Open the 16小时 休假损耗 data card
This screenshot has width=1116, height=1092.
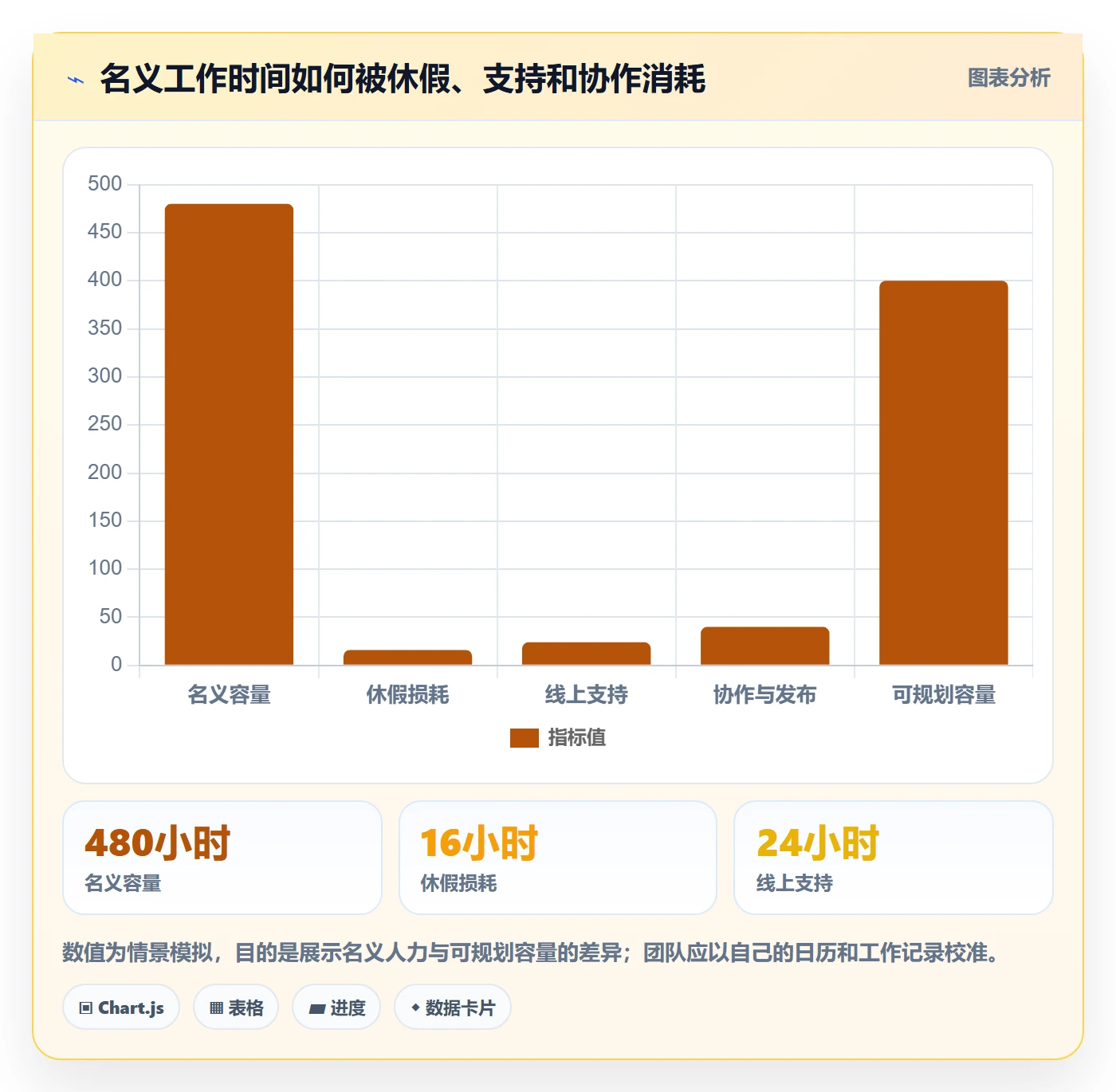click(x=558, y=858)
